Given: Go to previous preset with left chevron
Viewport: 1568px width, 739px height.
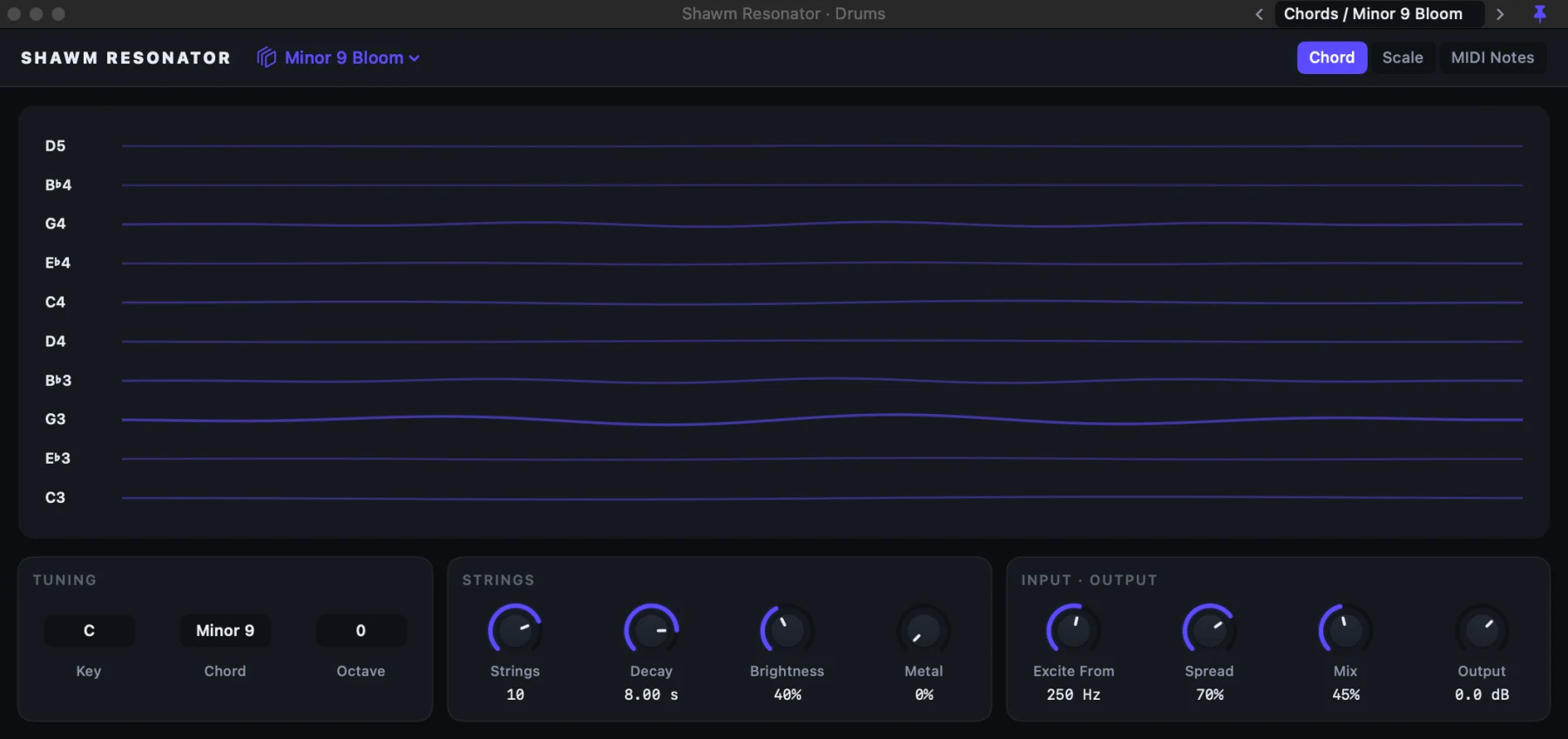Looking at the screenshot, I should (1259, 14).
